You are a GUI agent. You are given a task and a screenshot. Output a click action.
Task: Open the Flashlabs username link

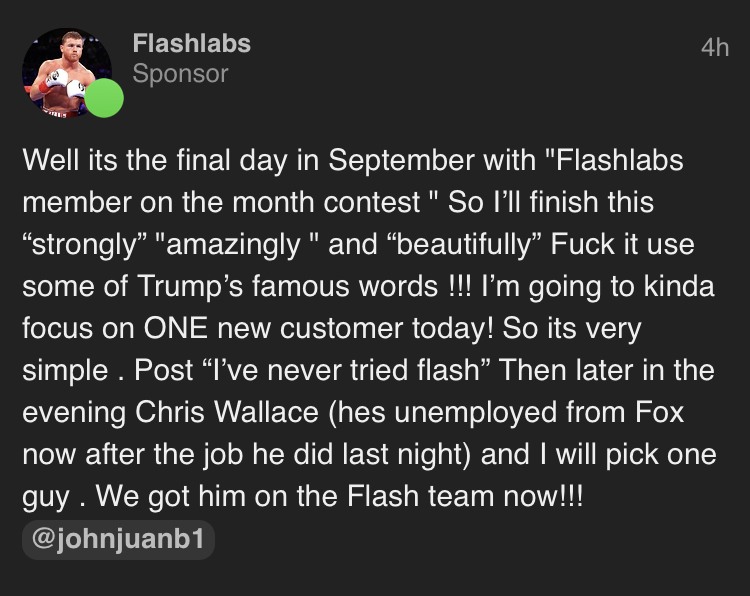click(x=191, y=44)
